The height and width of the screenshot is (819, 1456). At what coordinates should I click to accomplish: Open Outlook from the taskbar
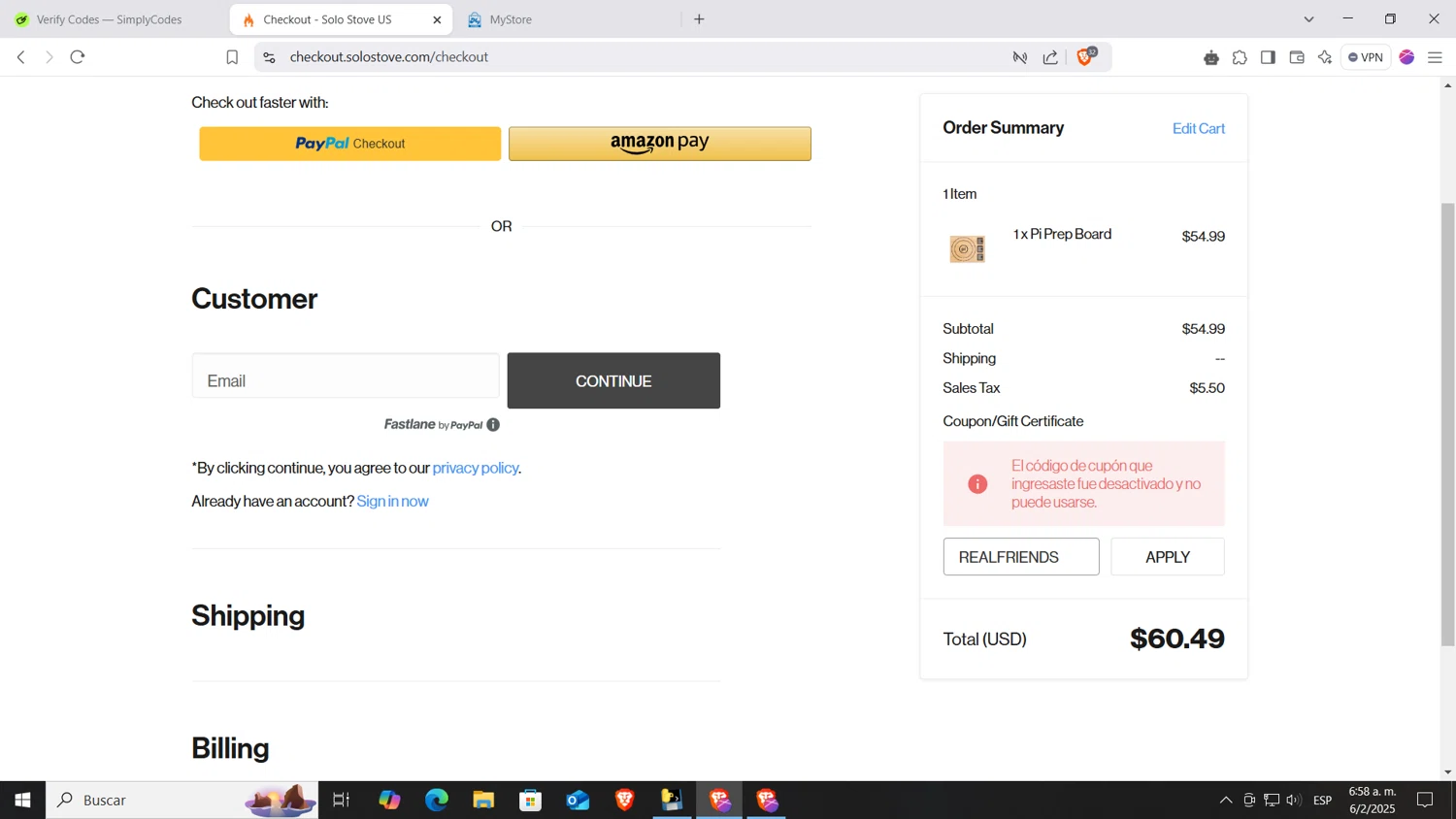coord(579,800)
